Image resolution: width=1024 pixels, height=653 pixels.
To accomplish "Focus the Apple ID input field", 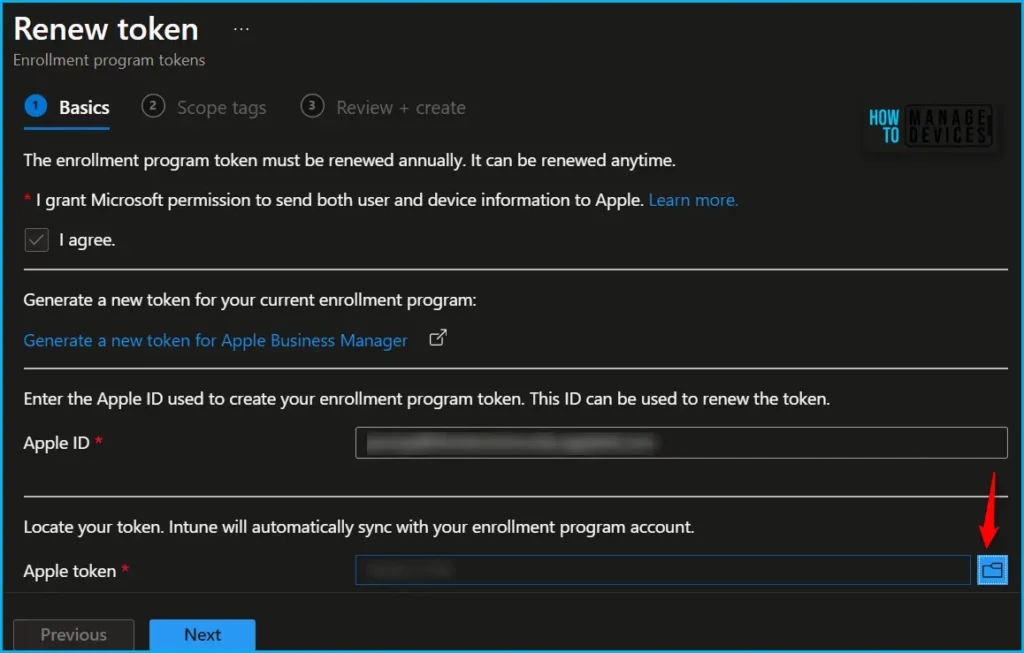I will point(681,443).
